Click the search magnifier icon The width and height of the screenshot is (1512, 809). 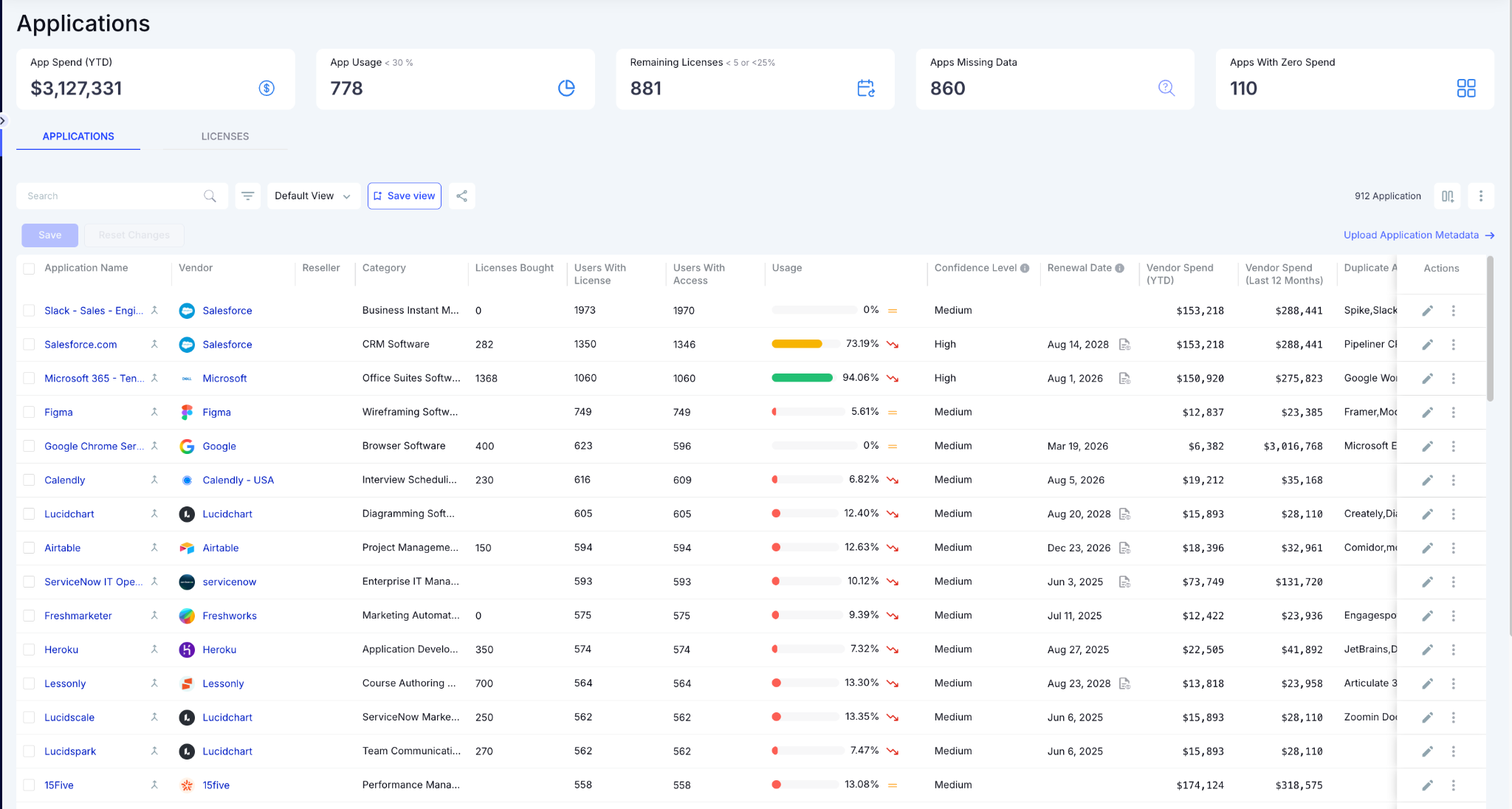210,196
